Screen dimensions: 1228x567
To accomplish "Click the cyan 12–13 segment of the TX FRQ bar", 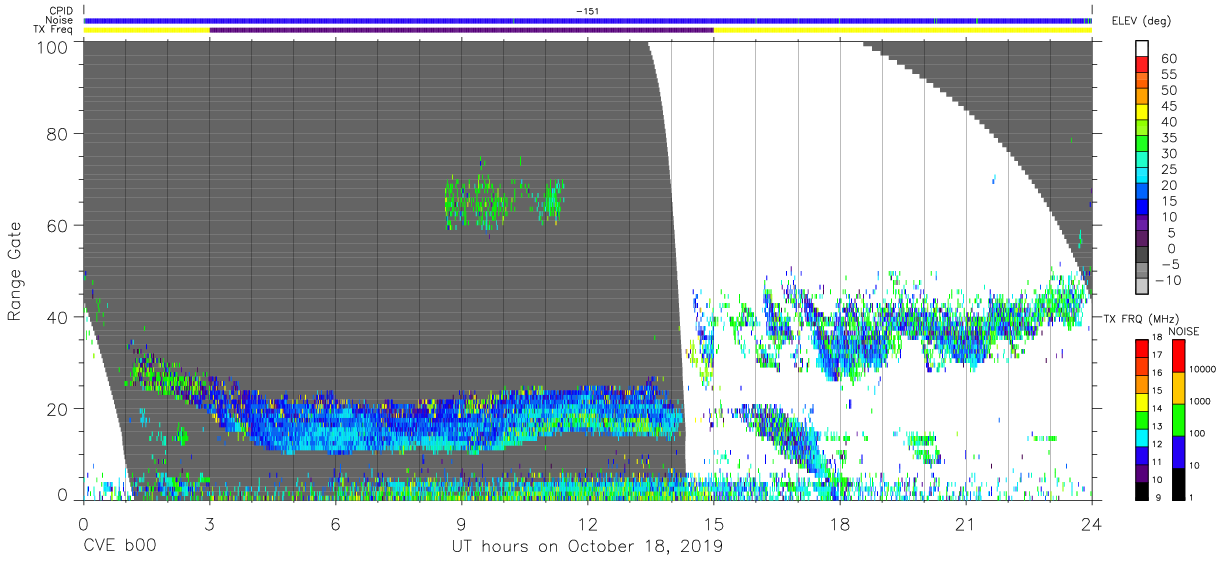I will [1144, 437].
